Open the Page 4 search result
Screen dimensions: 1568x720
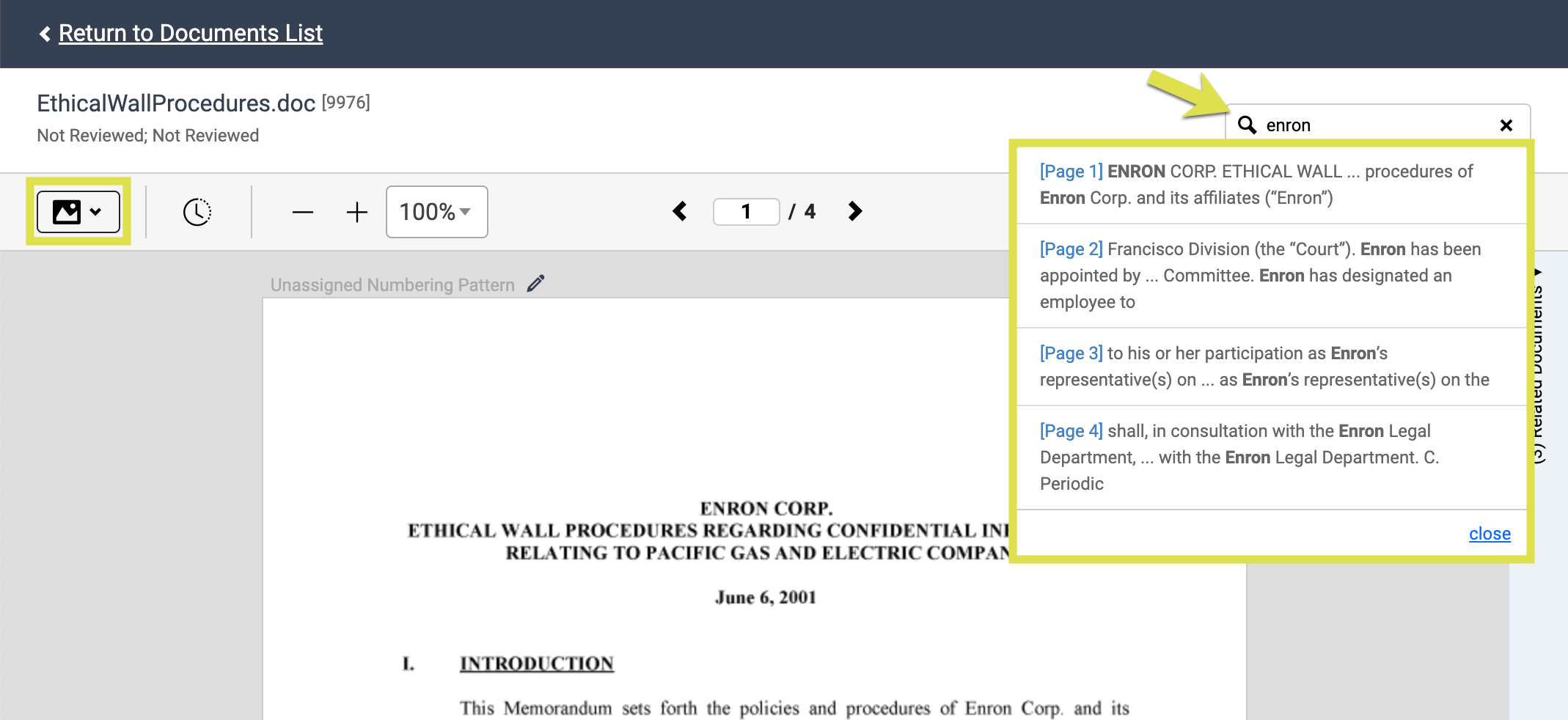pos(1272,458)
